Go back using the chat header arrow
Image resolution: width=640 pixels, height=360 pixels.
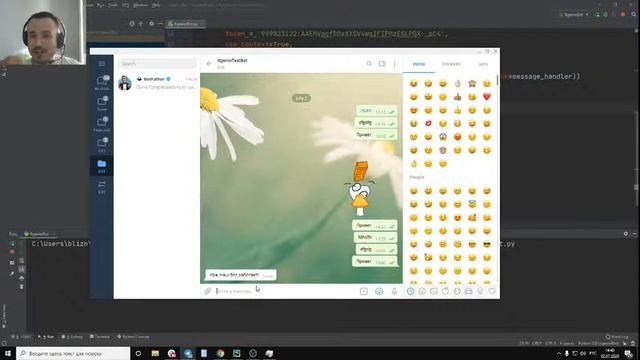click(x=209, y=64)
